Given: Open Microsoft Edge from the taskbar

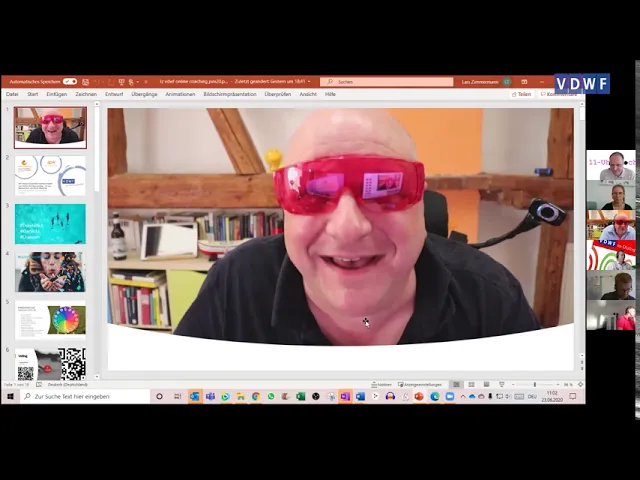Looking at the screenshot, I should pyautogui.click(x=435, y=396).
